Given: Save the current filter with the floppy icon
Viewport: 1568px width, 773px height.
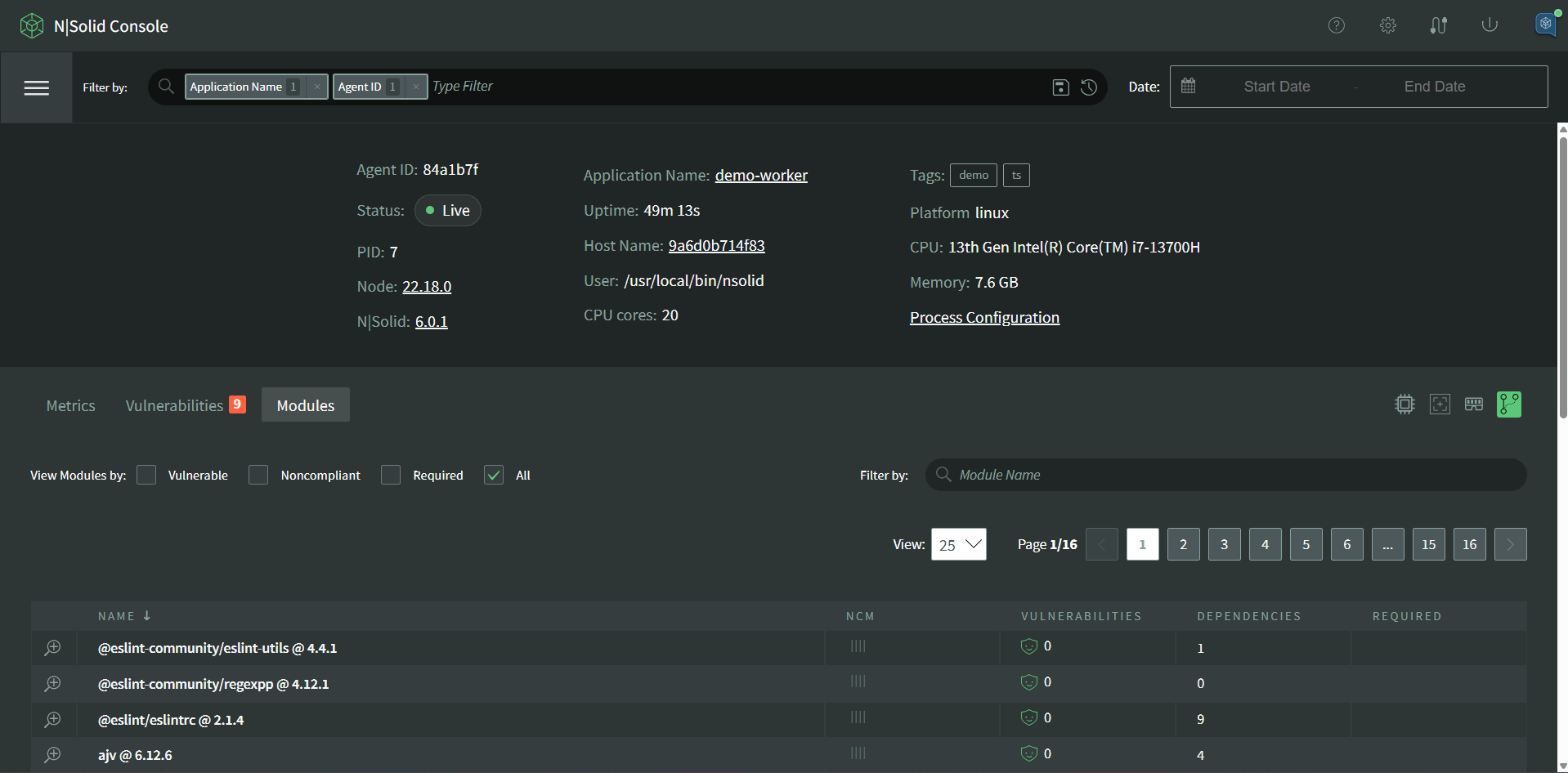Looking at the screenshot, I should click(1060, 87).
